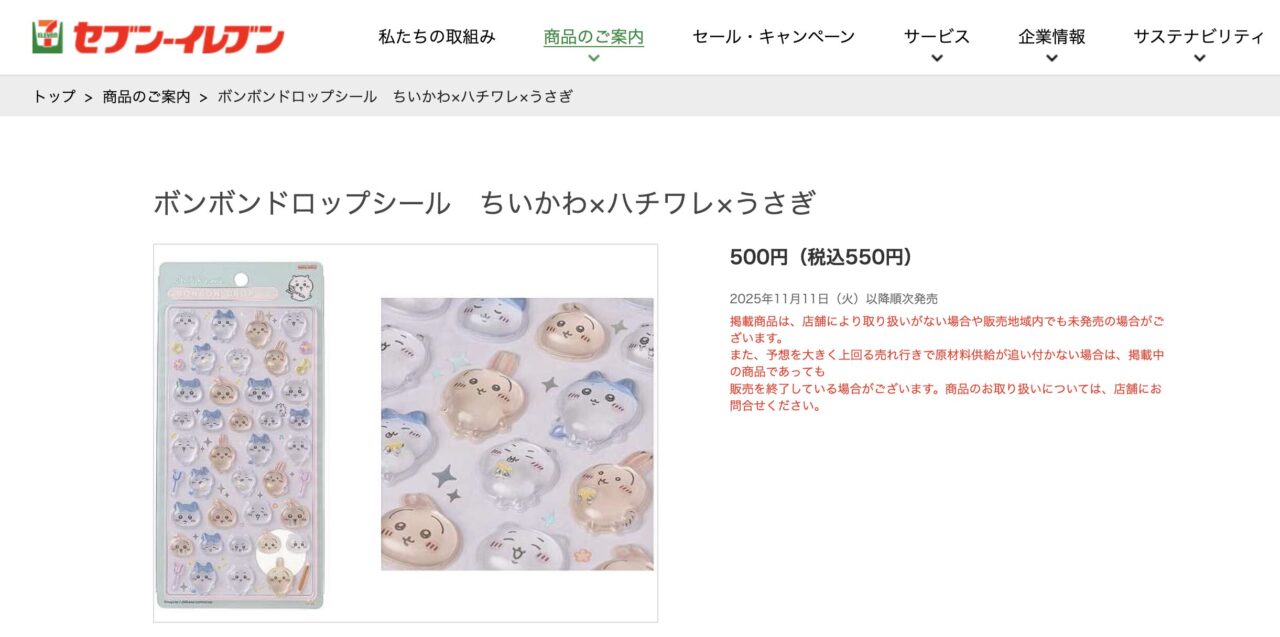
Task: Click 商品のご案内 breadcrumb link
Action: [146, 97]
